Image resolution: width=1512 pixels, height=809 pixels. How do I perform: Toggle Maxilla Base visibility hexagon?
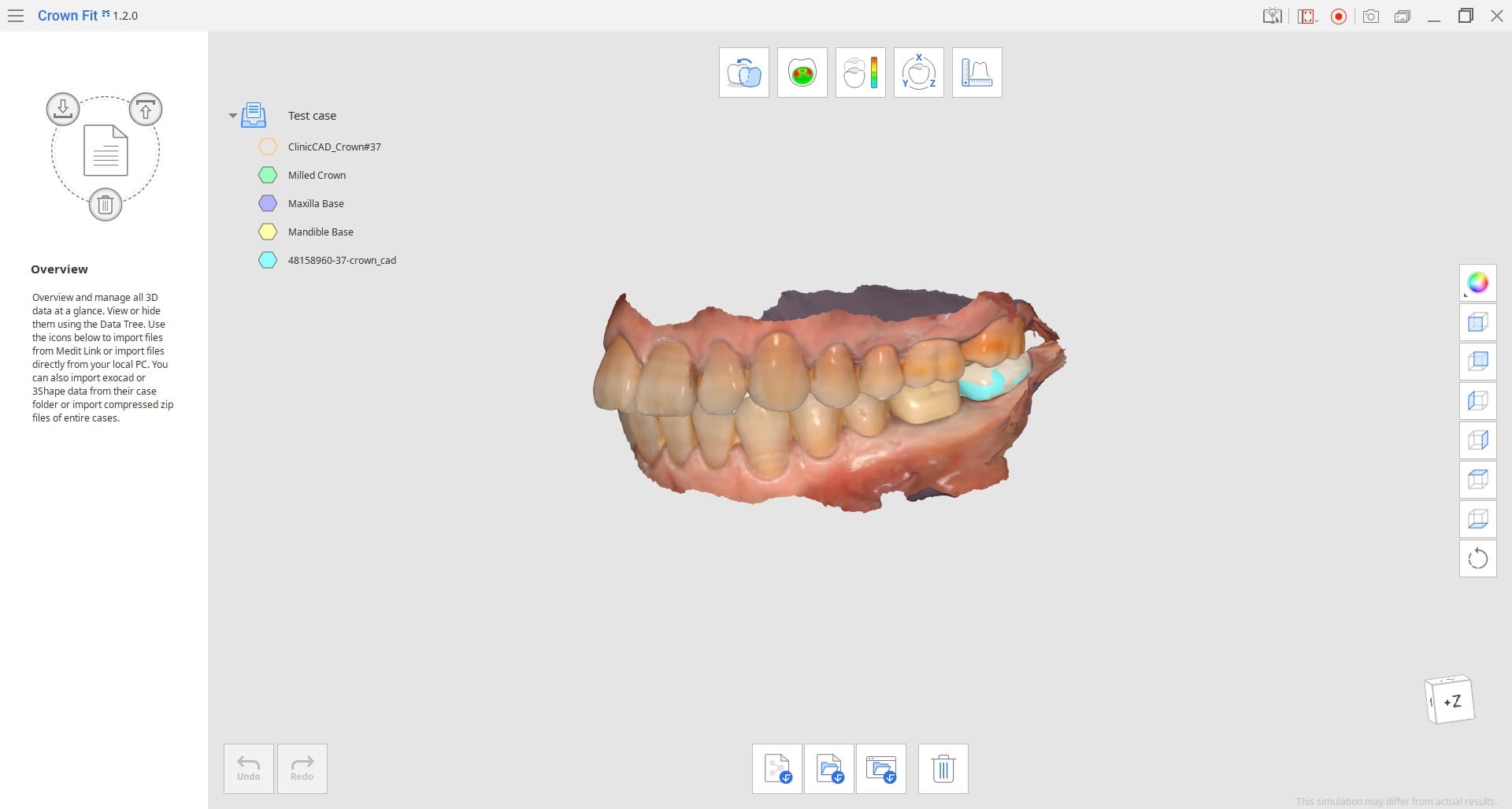click(268, 204)
